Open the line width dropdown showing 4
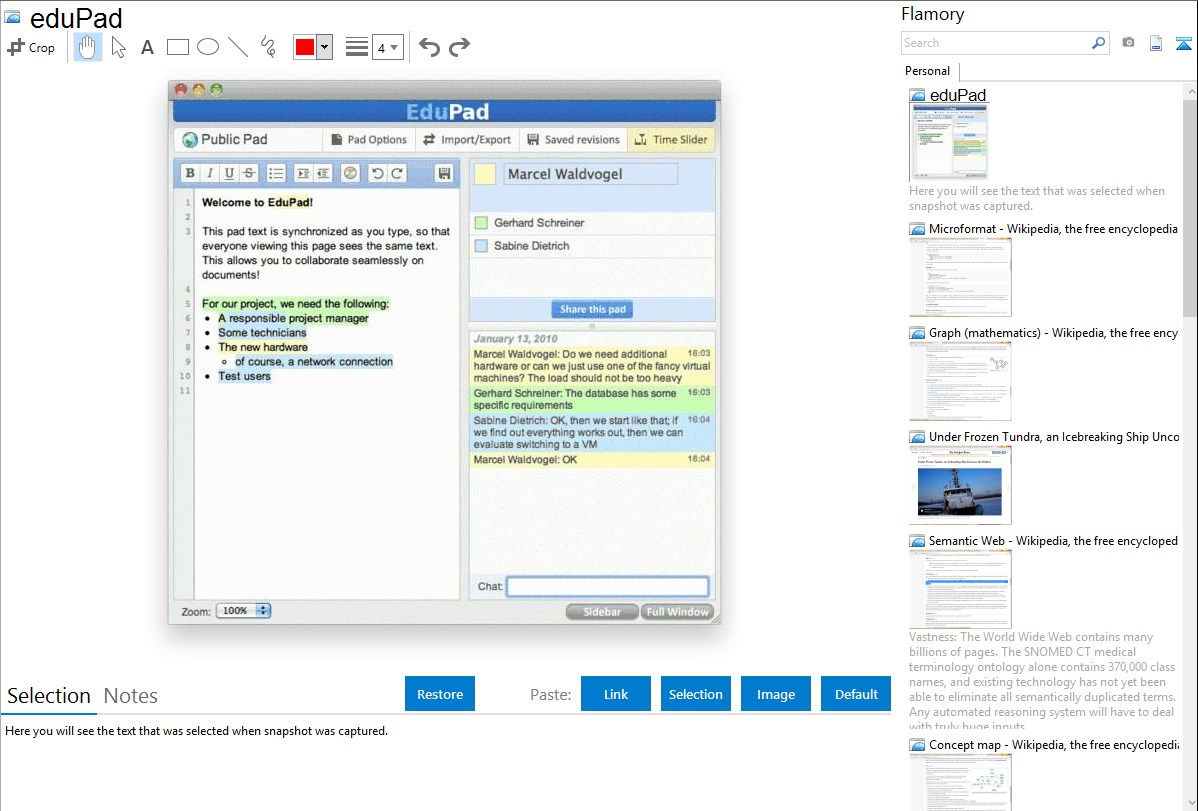The height and width of the screenshot is (811, 1198). [x=388, y=47]
